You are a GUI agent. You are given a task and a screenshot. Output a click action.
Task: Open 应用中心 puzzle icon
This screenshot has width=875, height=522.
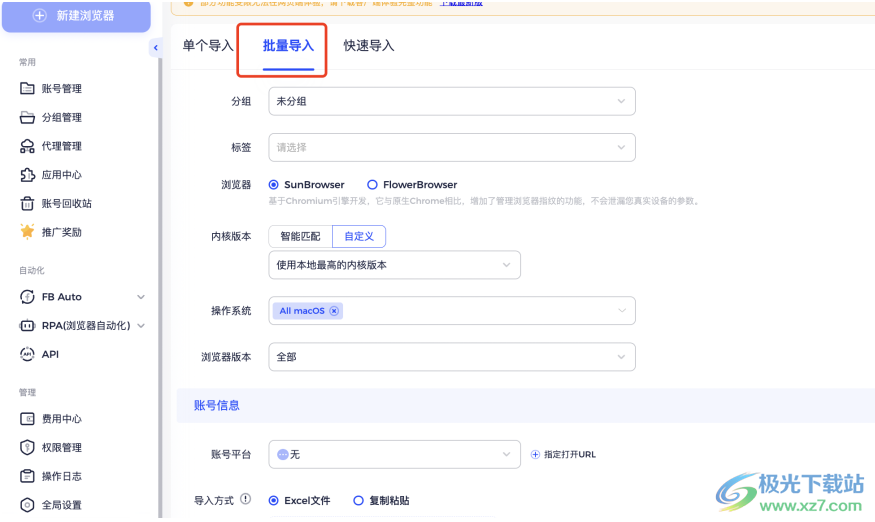pyautogui.click(x=27, y=175)
